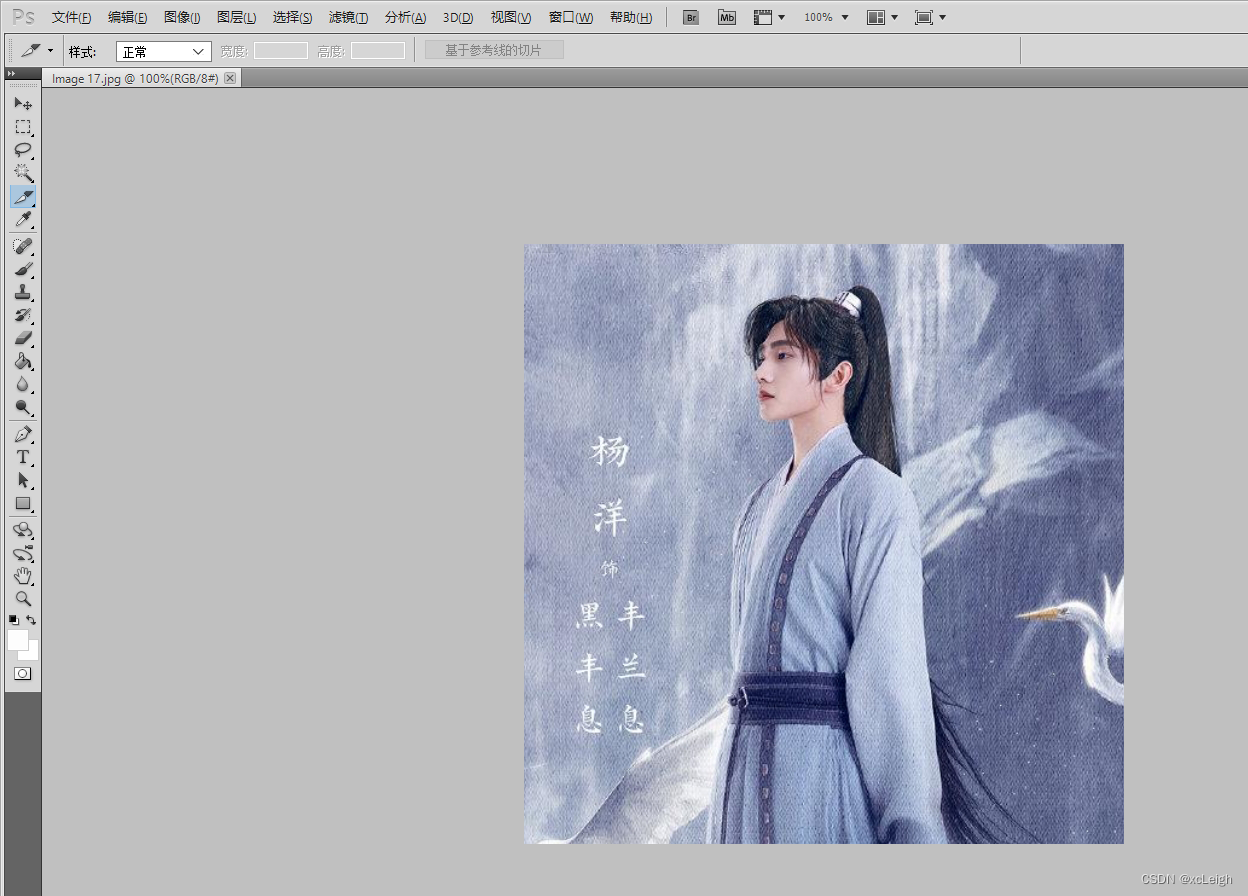Open the background color swatch

click(33, 653)
